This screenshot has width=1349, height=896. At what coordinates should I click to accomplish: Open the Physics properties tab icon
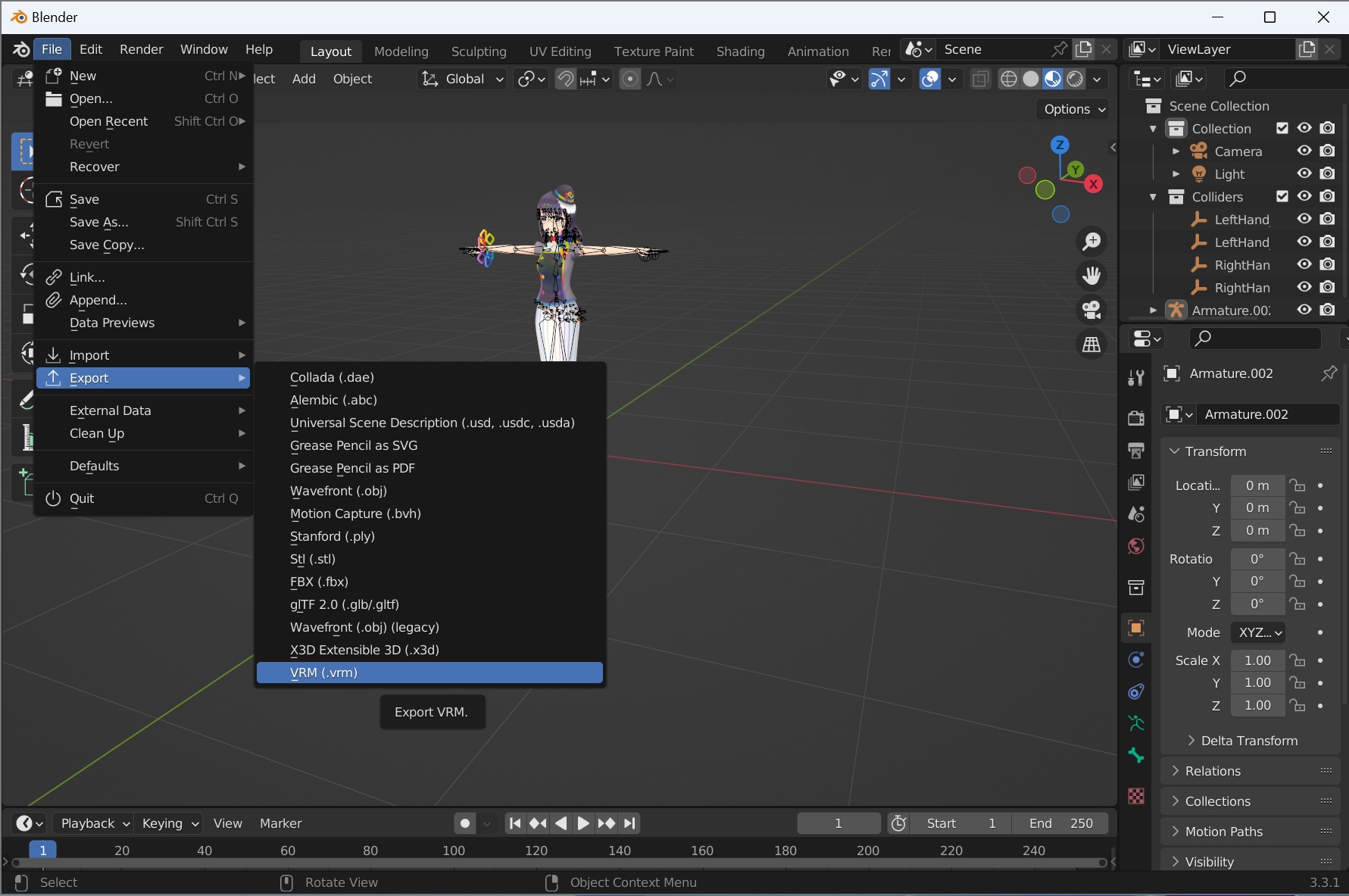[x=1136, y=660]
